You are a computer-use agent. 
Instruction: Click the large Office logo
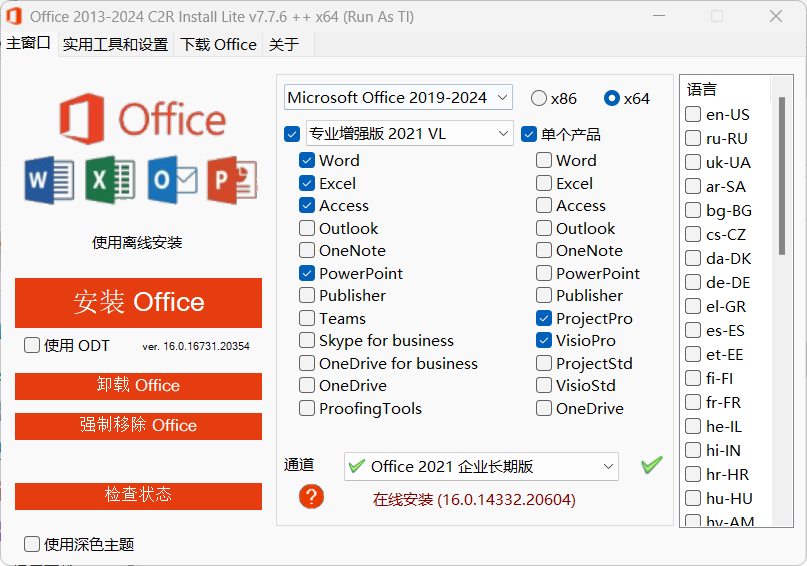(143, 119)
